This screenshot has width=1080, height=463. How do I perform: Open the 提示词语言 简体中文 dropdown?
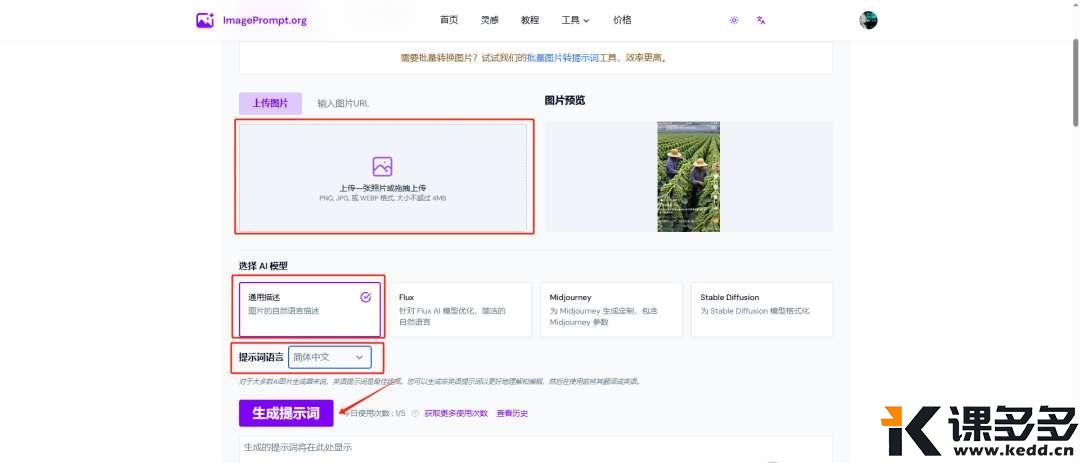click(329, 357)
